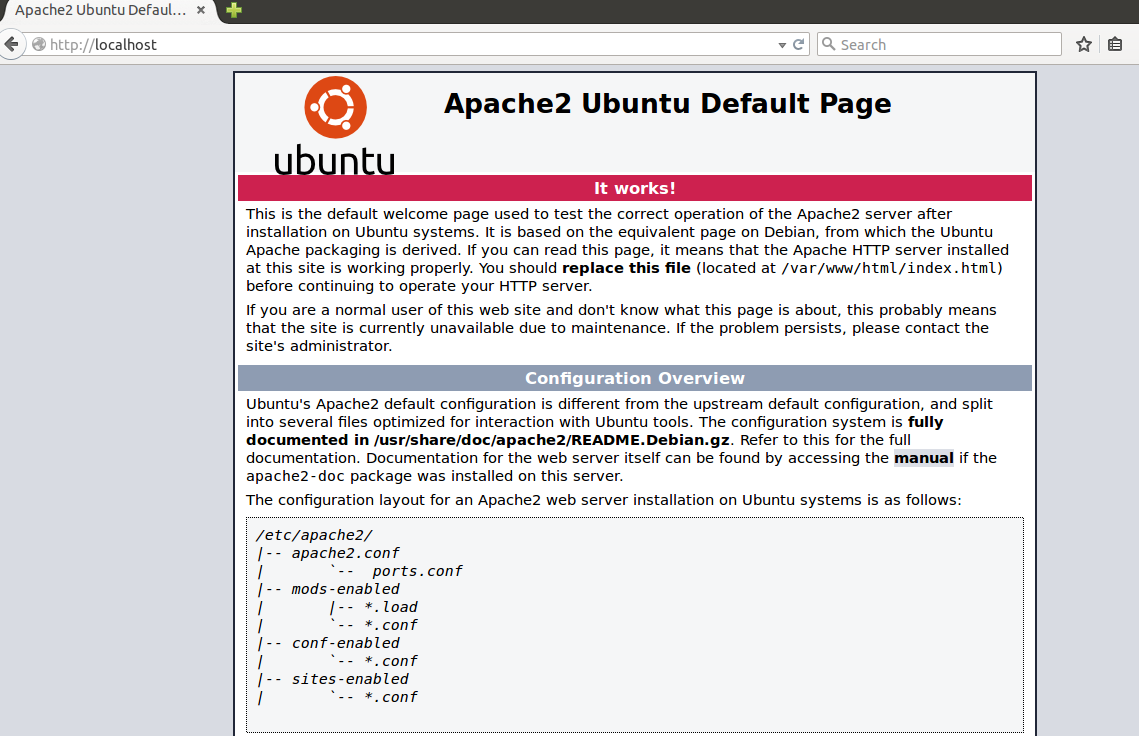Image resolution: width=1139 pixels, height=736 pixels.
Task: Close the Apache2 Ubuntu Default tab
Action: [x=201, y=10]
